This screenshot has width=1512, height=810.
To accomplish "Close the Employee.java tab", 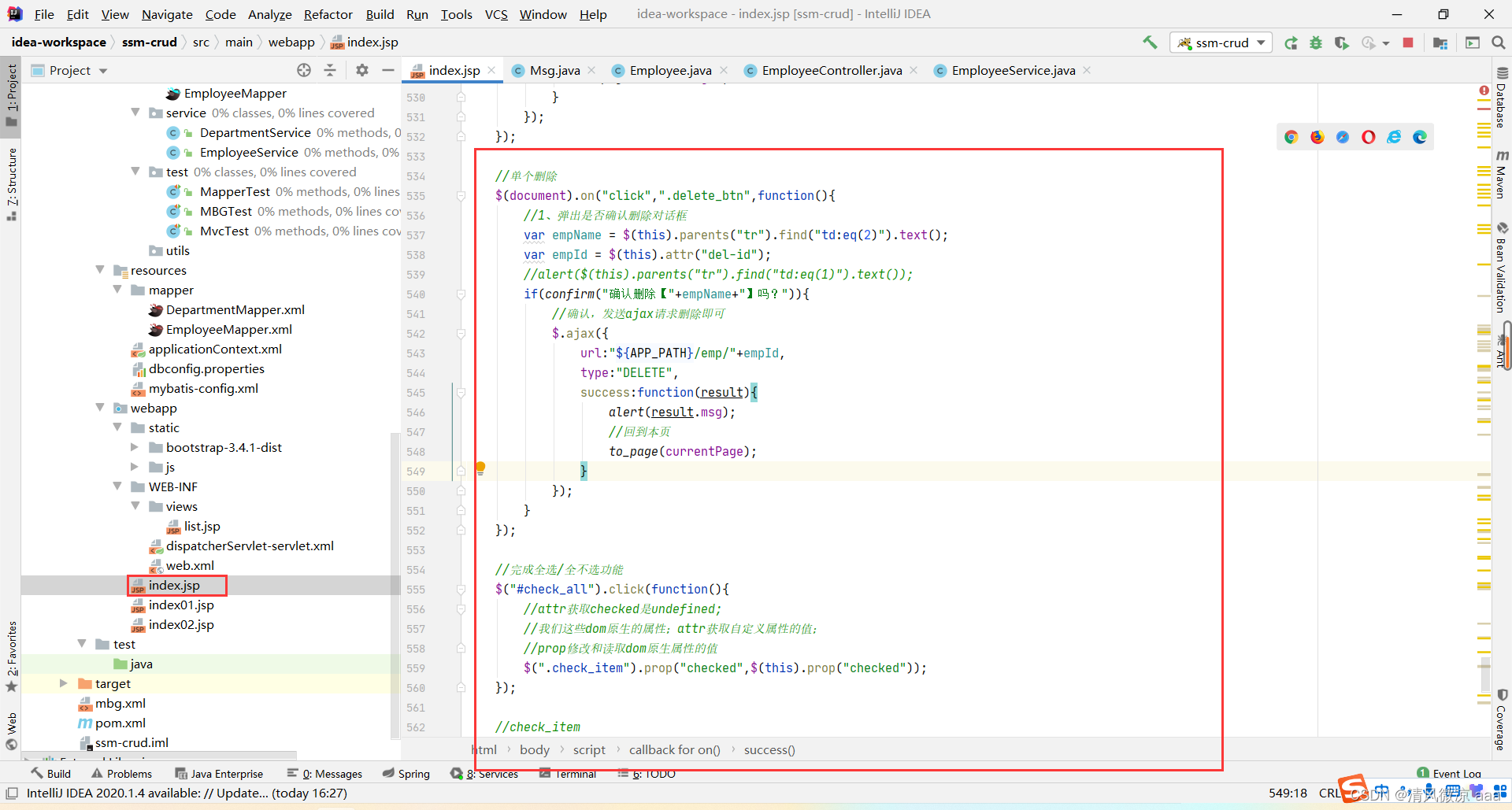I will (724, 70).
